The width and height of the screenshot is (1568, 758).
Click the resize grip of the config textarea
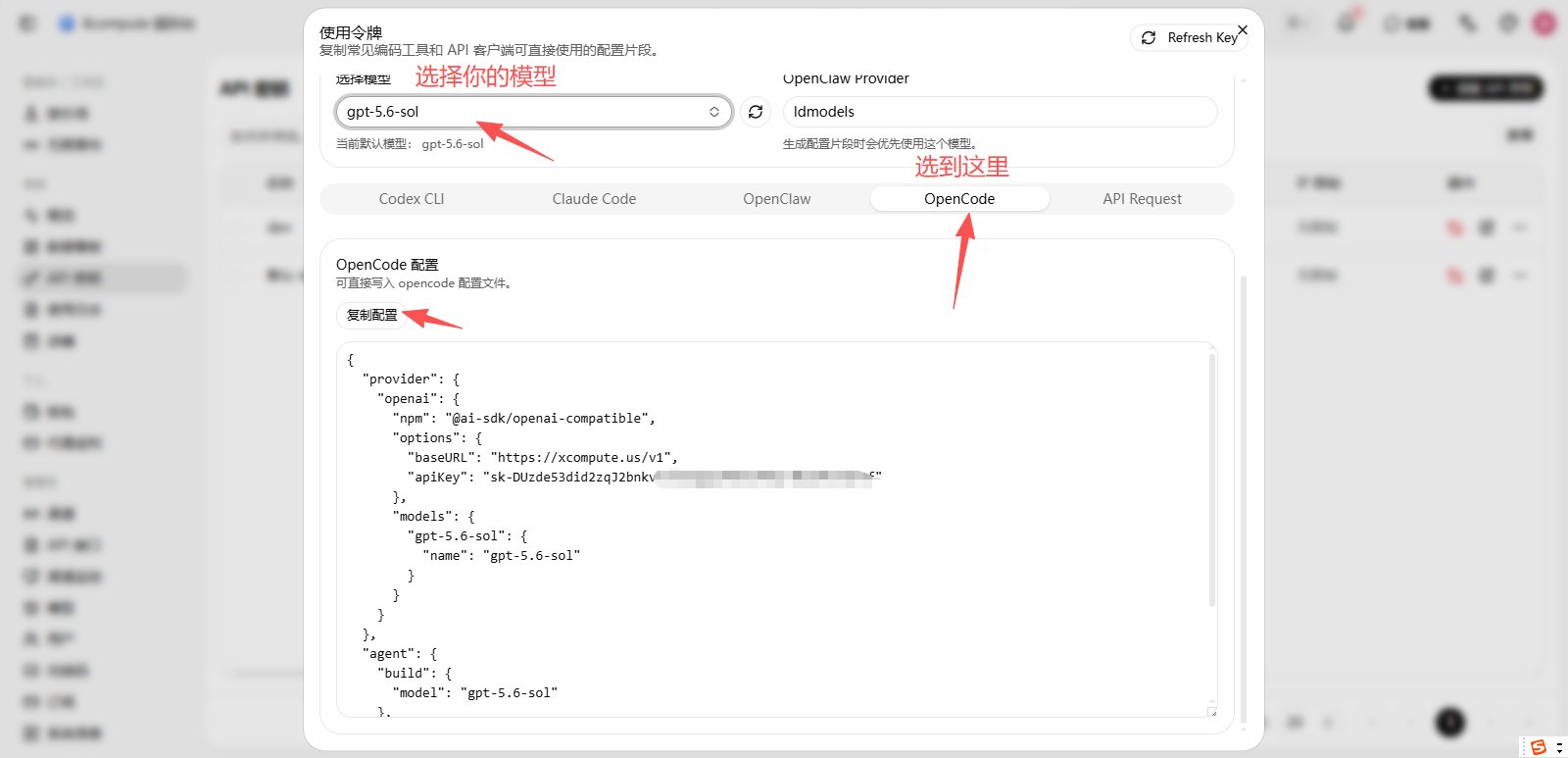coord(1212,713)
